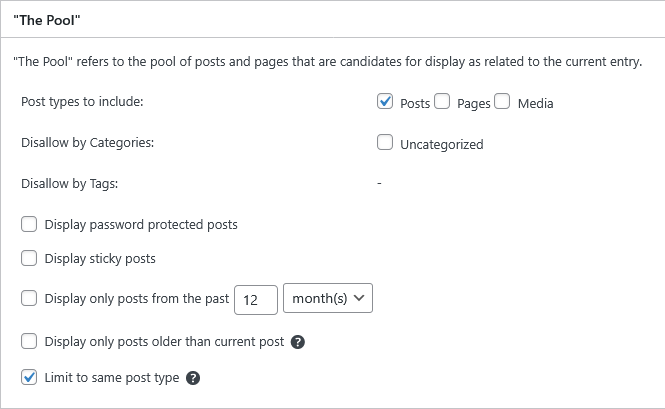Click the Uncategorized label text
The height and width of the screenshot is (409, 665).
[x=441, y=145]
